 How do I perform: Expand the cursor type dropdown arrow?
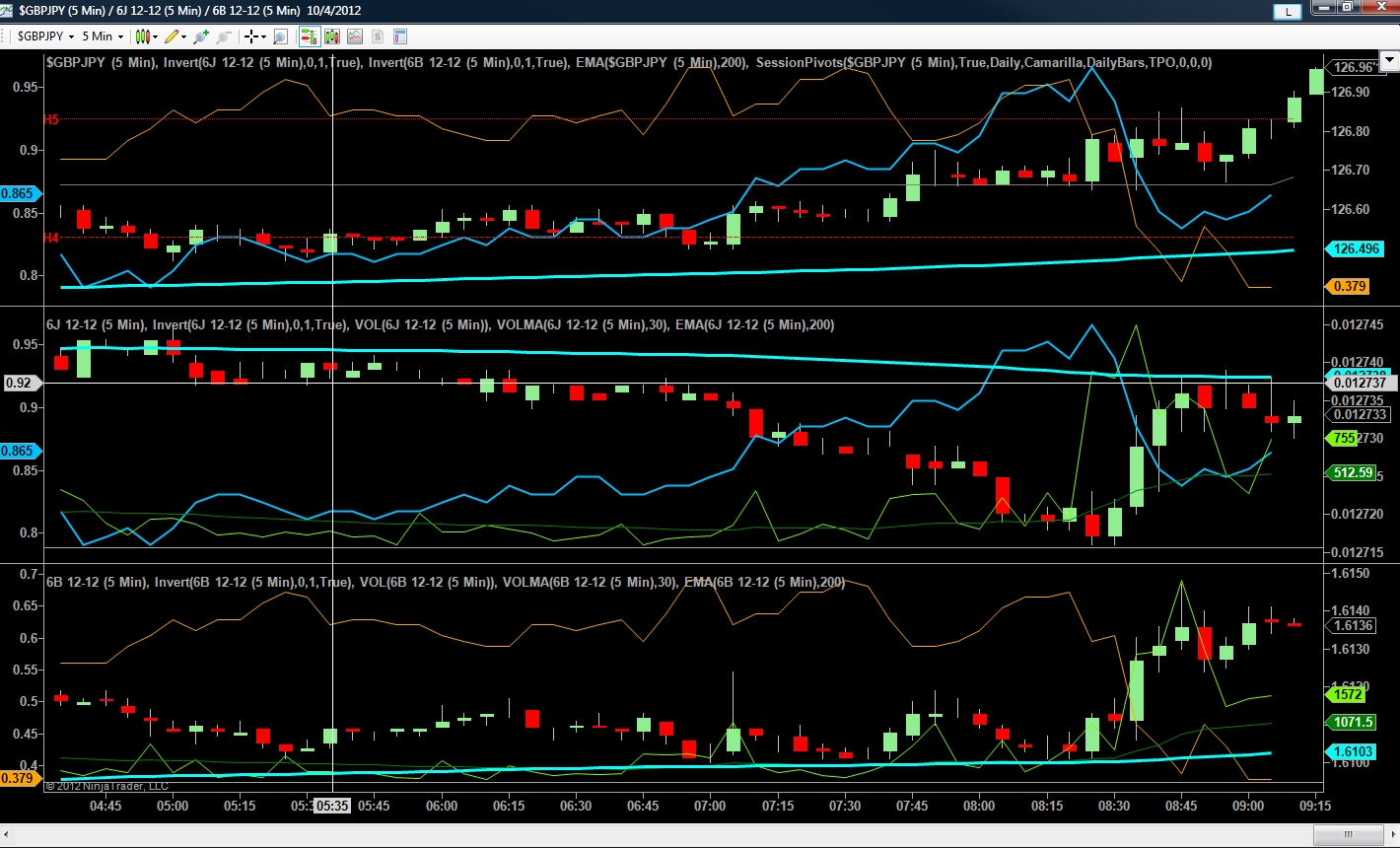[x=264, y=36]
